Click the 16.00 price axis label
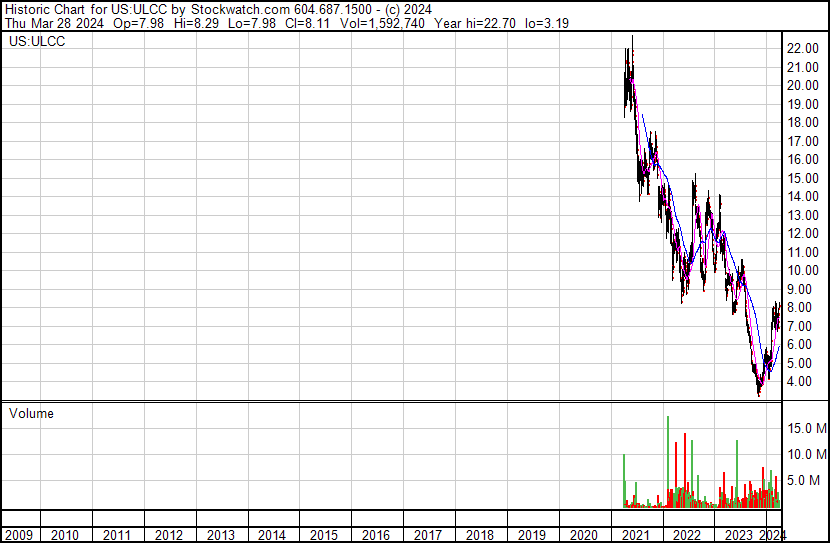The height and width of the screenshot is (543, 830). click(803, 159)
